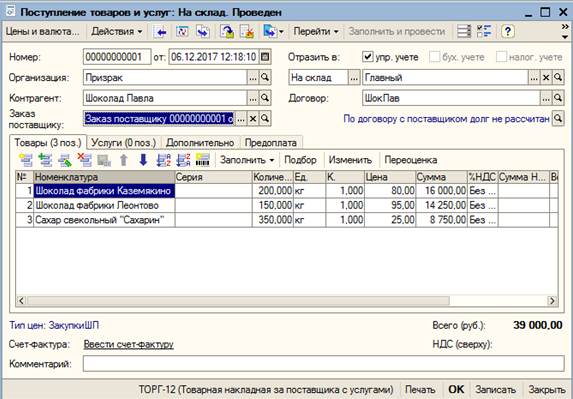Viewport: 573px width, 399px height.
Task: Click Подбор button
Action: [300, 160]
